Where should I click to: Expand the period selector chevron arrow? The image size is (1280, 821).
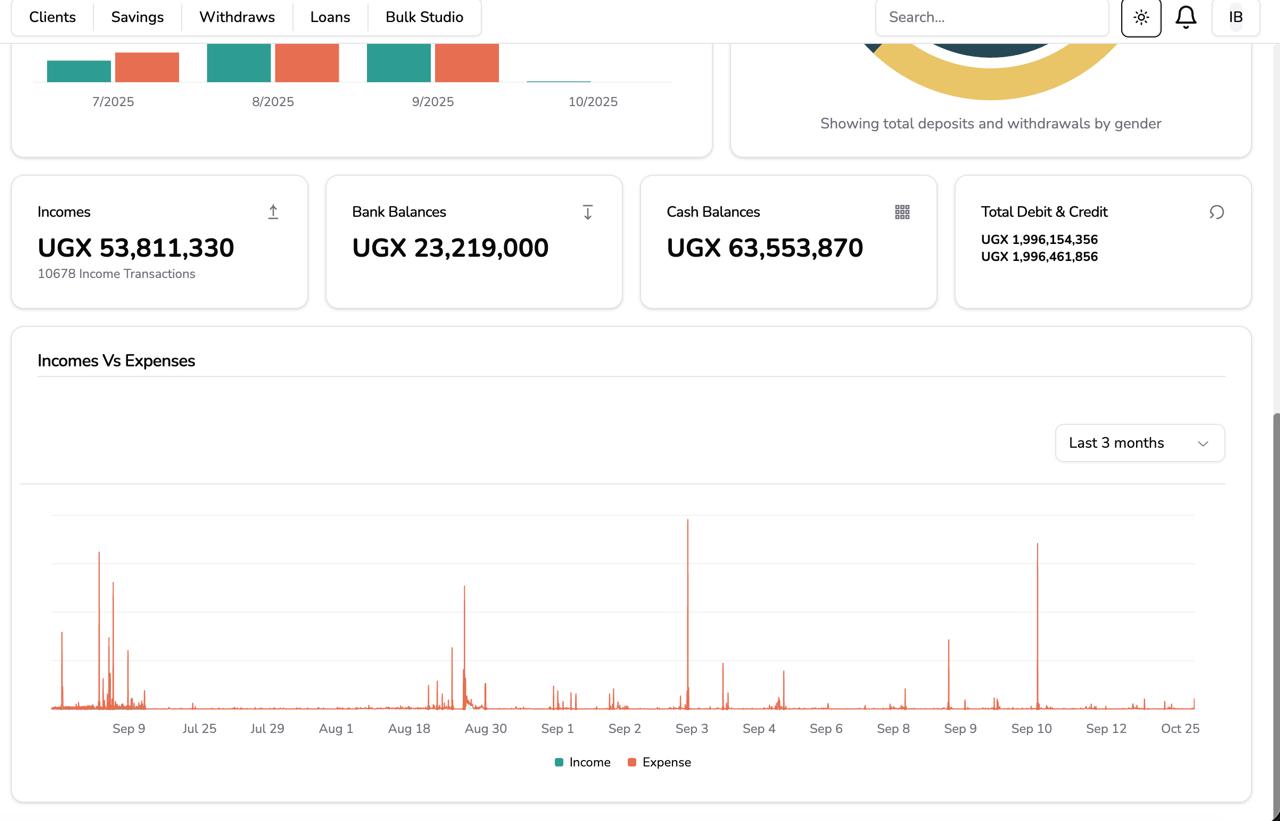point(1203,443)
